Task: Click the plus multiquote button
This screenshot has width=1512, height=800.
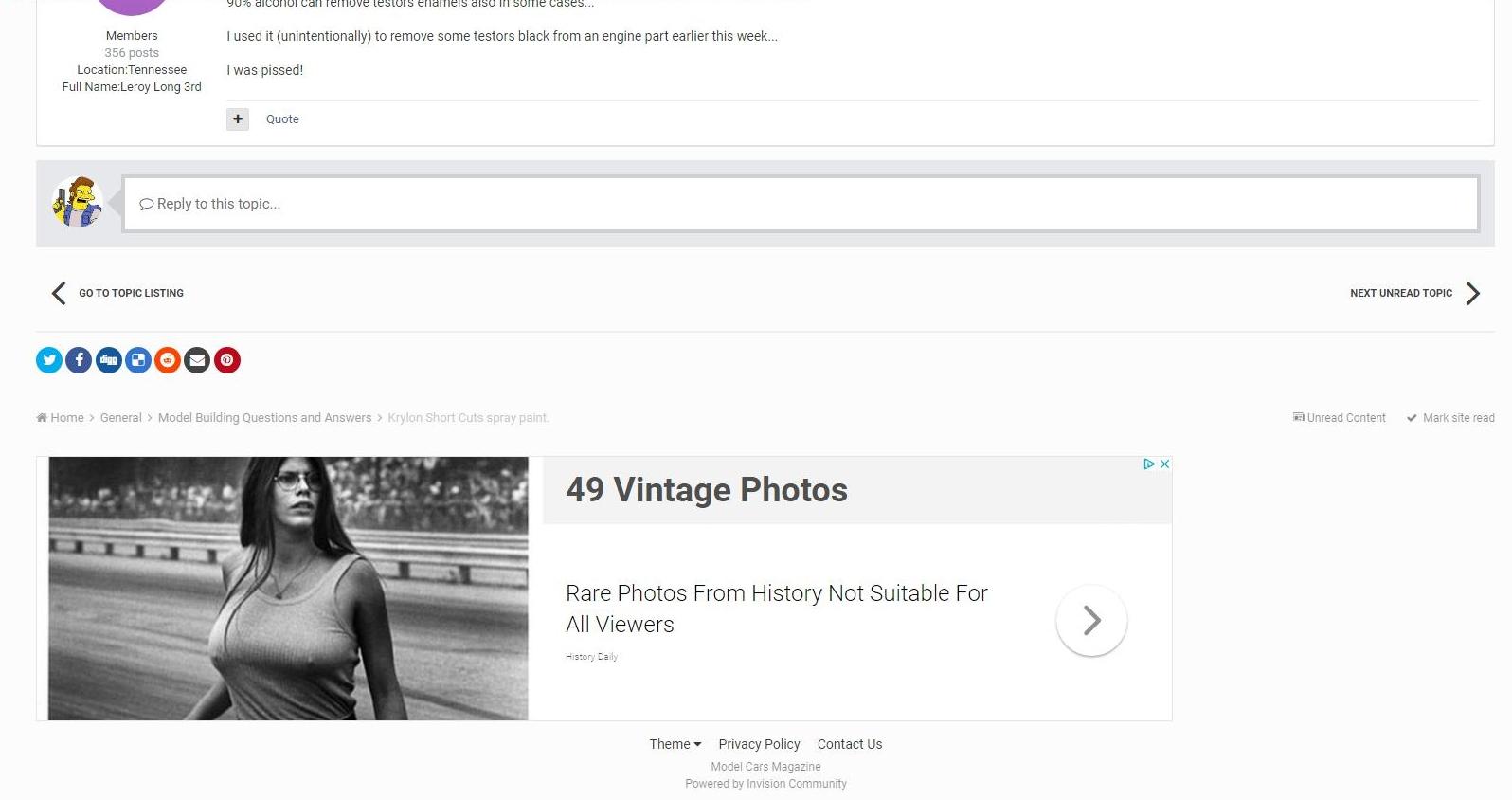Action: tap(238, 119)
